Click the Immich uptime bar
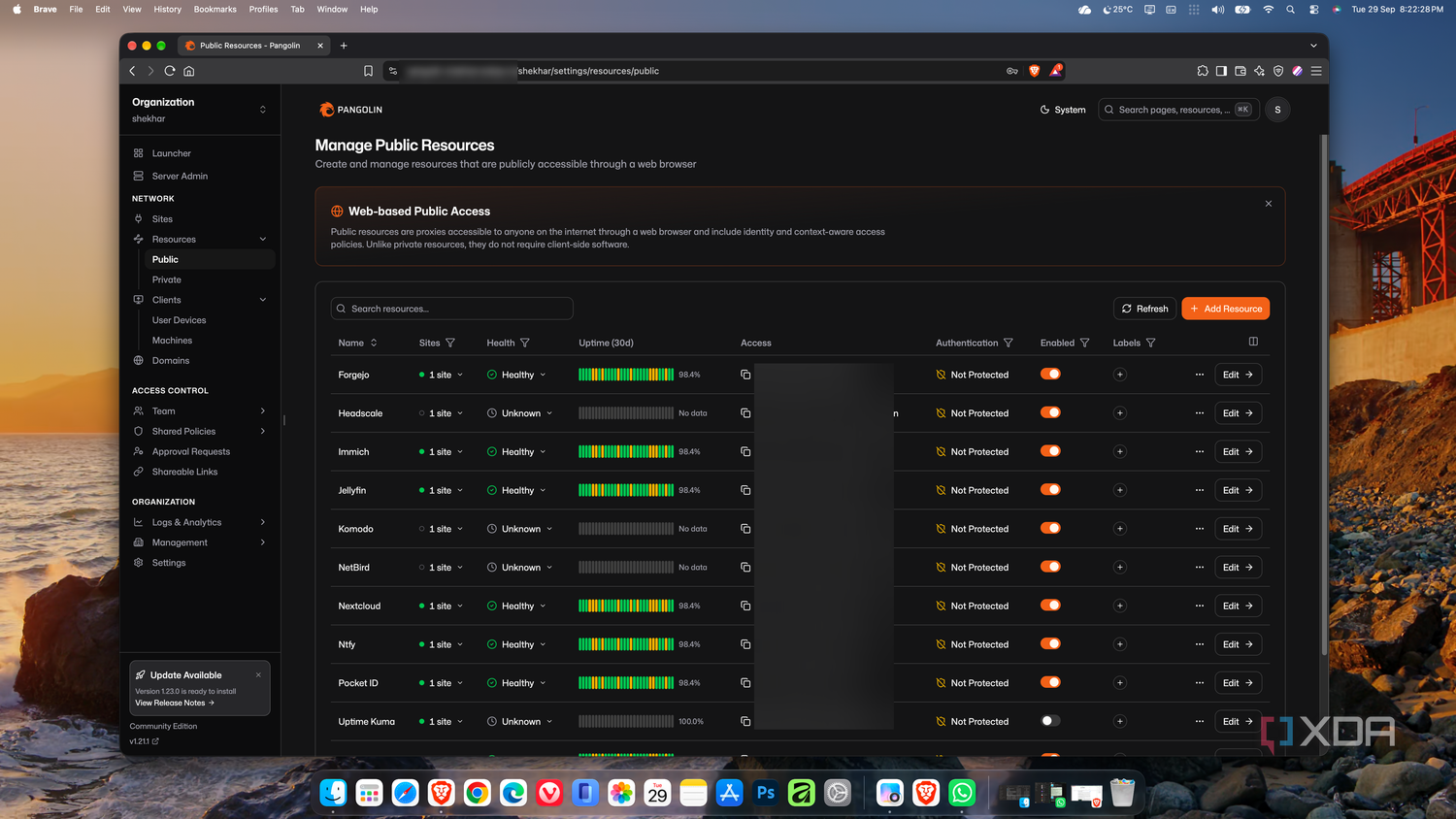This screenshot has width=1456, height=819. point(626,451)
